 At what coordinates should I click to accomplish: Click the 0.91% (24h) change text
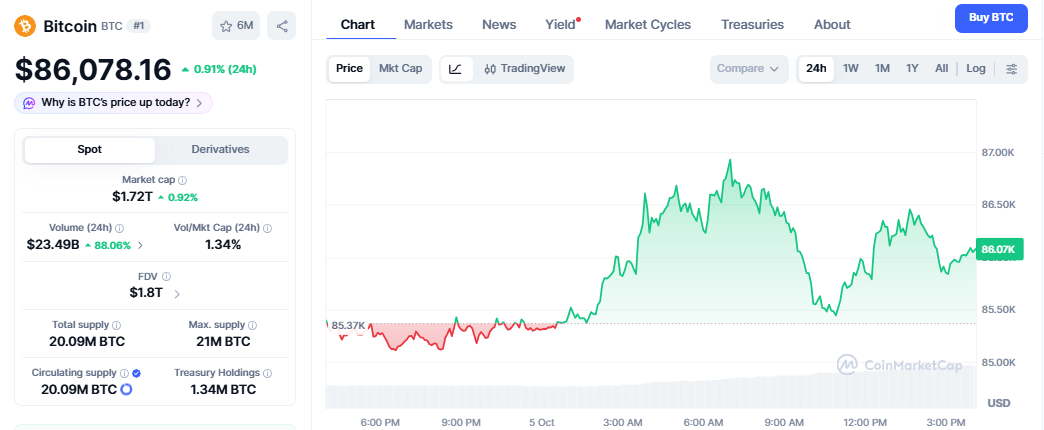pyautogui.click(x=218, y=69)
